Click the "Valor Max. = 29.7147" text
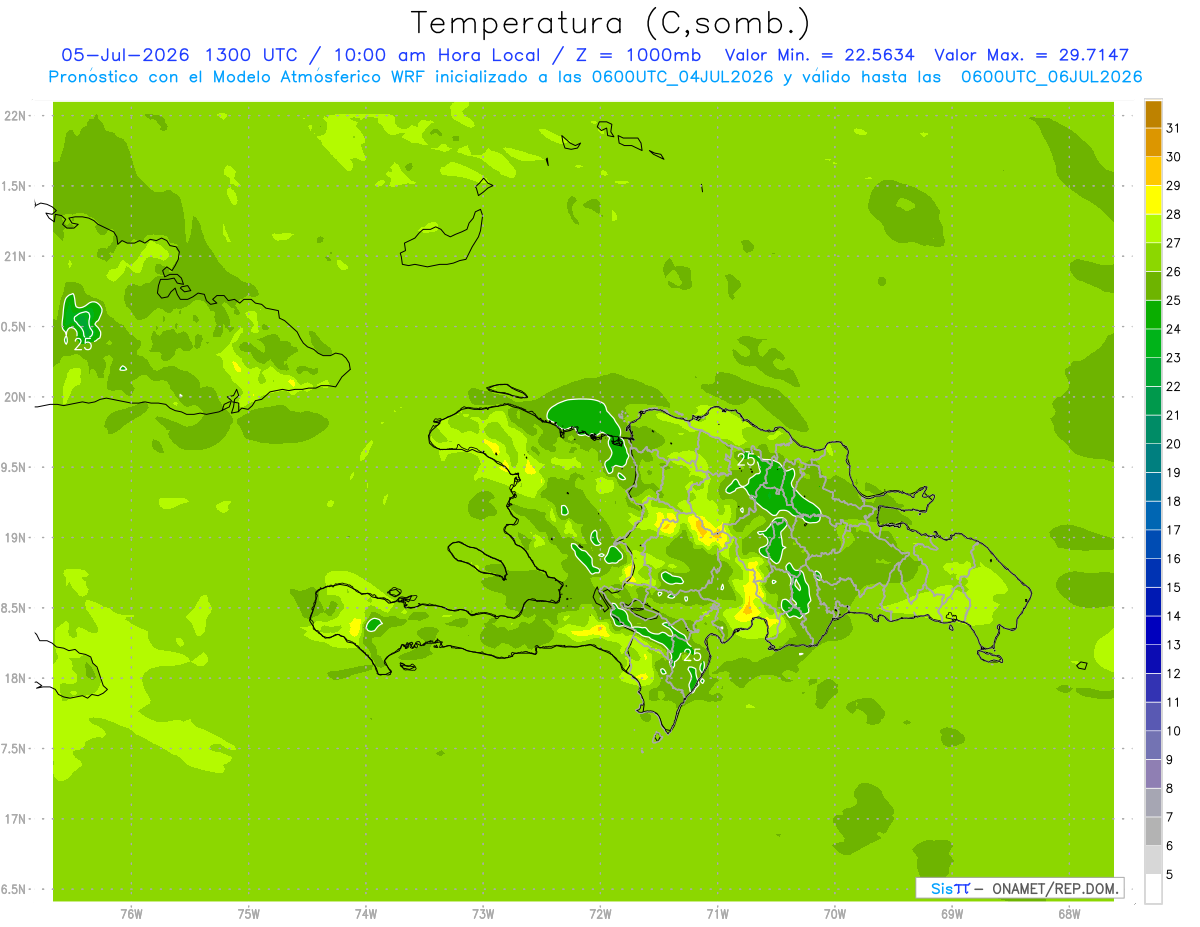 [x=1031, y=55]
